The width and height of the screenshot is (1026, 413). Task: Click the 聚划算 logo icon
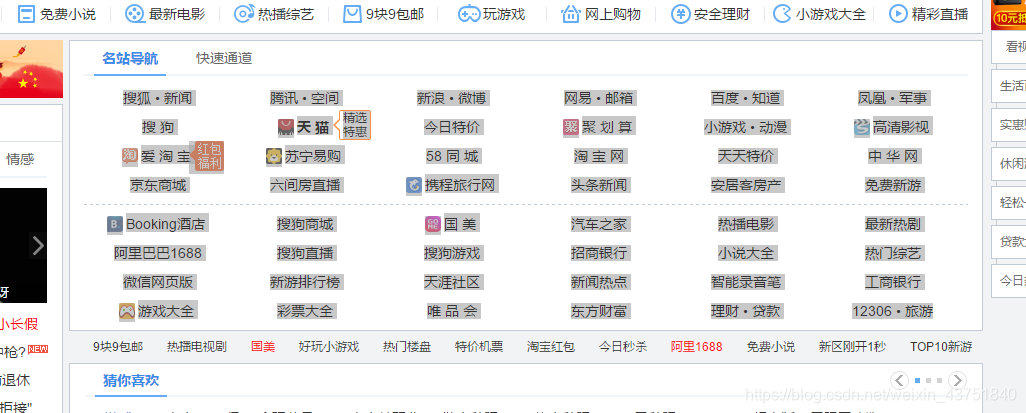point(571,127)
